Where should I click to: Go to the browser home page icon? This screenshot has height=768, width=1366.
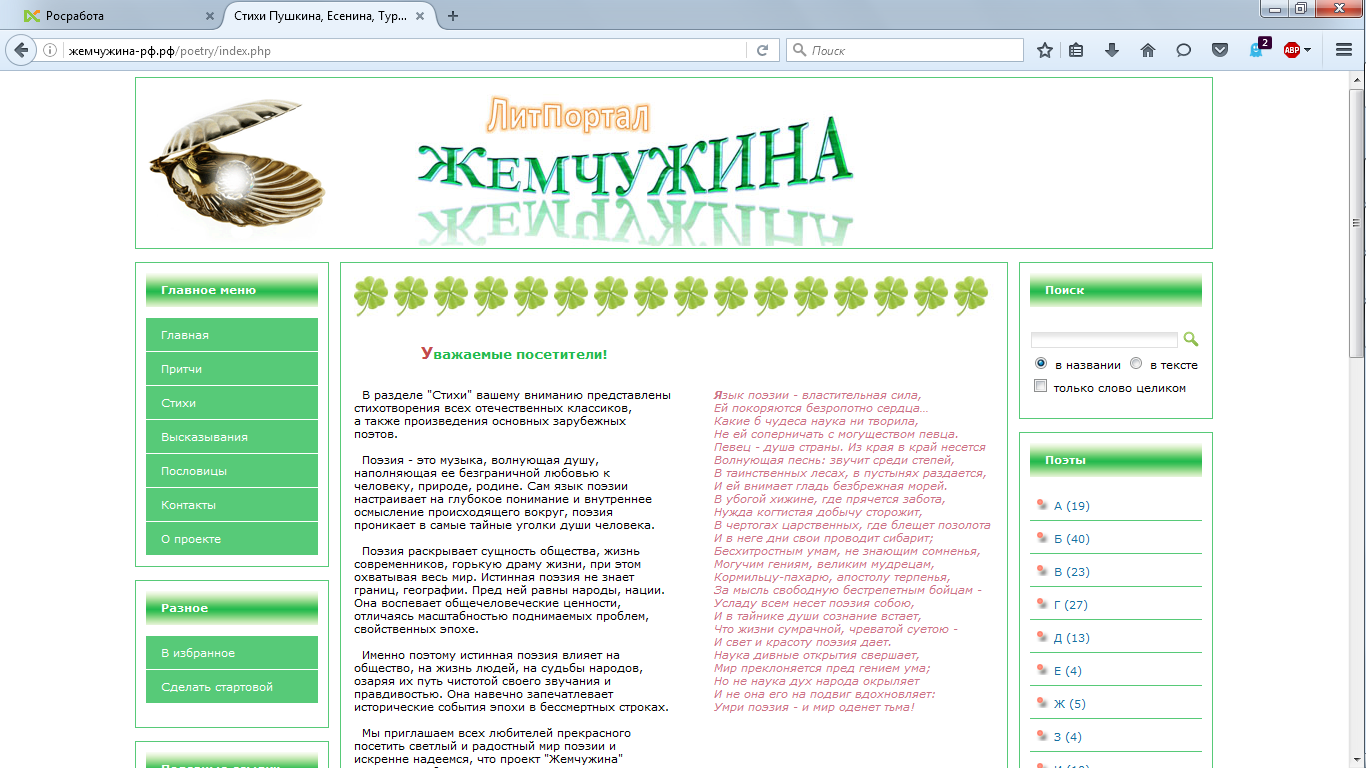coord(1148,50)
